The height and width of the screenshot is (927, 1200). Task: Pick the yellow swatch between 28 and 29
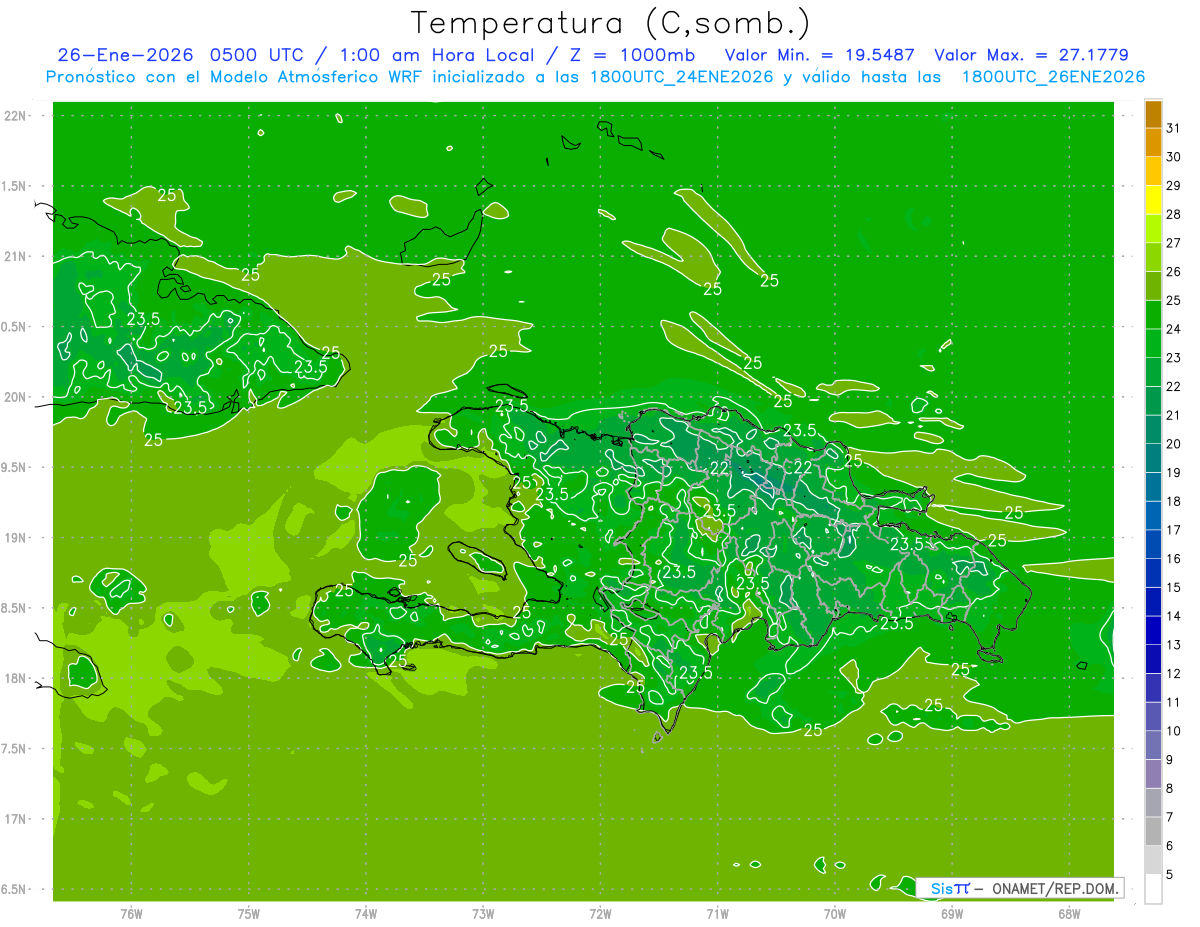1153,200
